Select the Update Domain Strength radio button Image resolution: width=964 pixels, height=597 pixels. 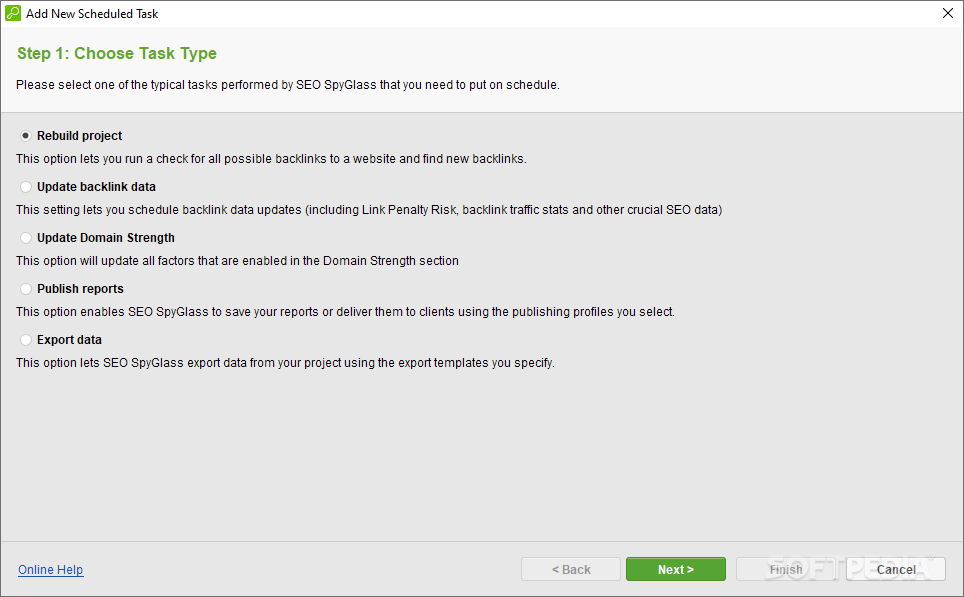pos(26,238)
